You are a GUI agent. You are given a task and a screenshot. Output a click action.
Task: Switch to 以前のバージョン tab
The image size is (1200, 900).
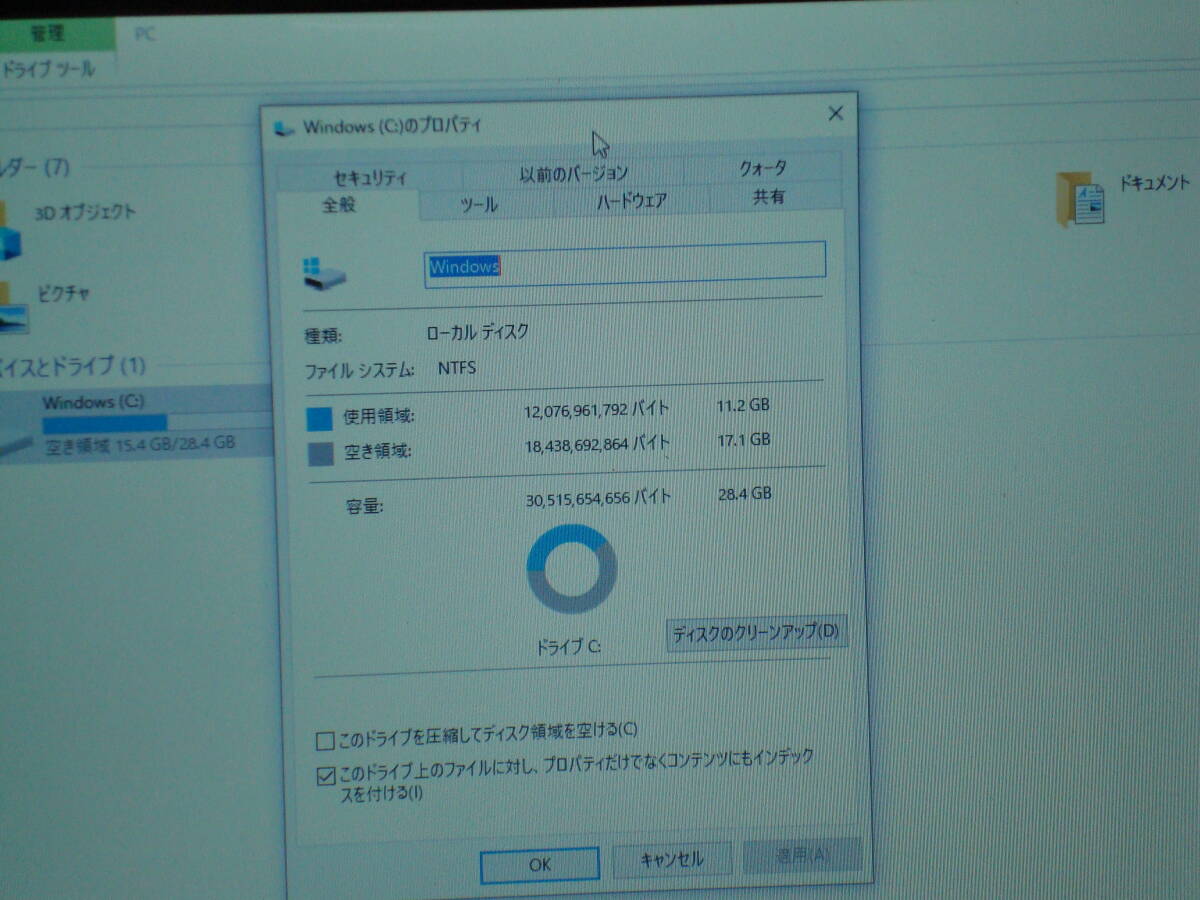point(573,172)
